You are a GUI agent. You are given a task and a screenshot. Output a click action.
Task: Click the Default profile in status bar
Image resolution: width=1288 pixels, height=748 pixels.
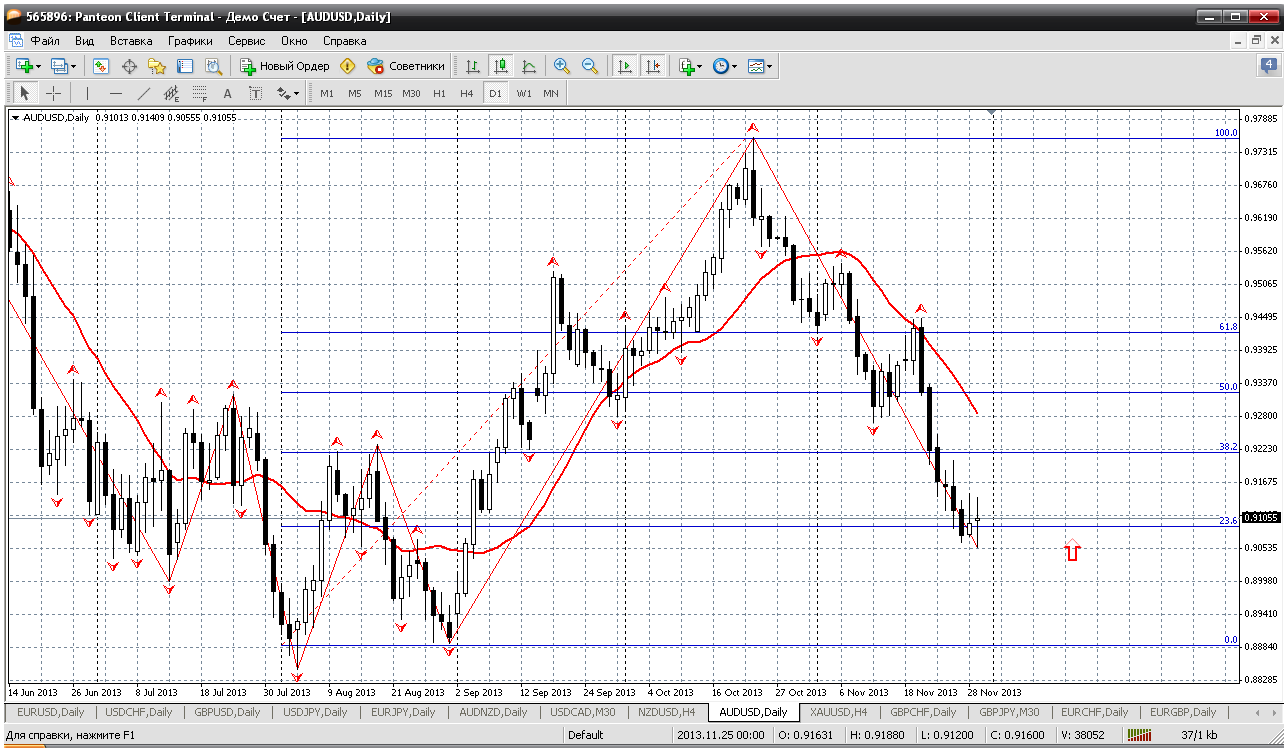click(x=585, y=735)
